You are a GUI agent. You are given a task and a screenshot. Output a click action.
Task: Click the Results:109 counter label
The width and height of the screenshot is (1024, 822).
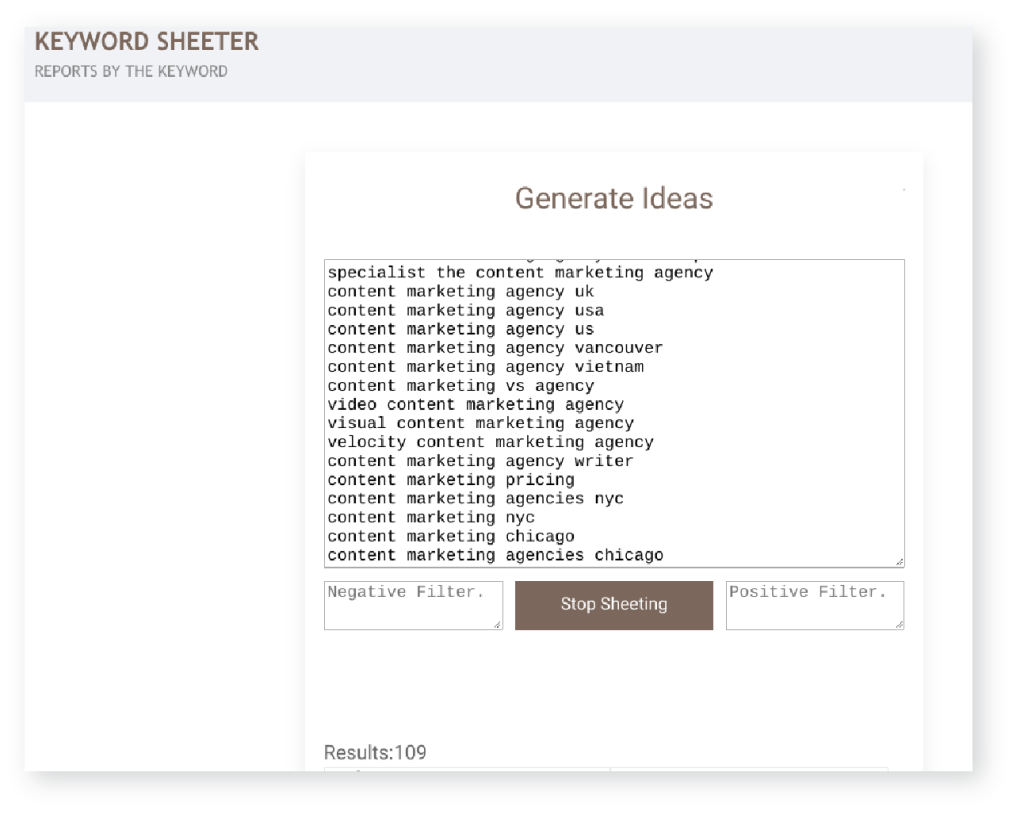375,752
